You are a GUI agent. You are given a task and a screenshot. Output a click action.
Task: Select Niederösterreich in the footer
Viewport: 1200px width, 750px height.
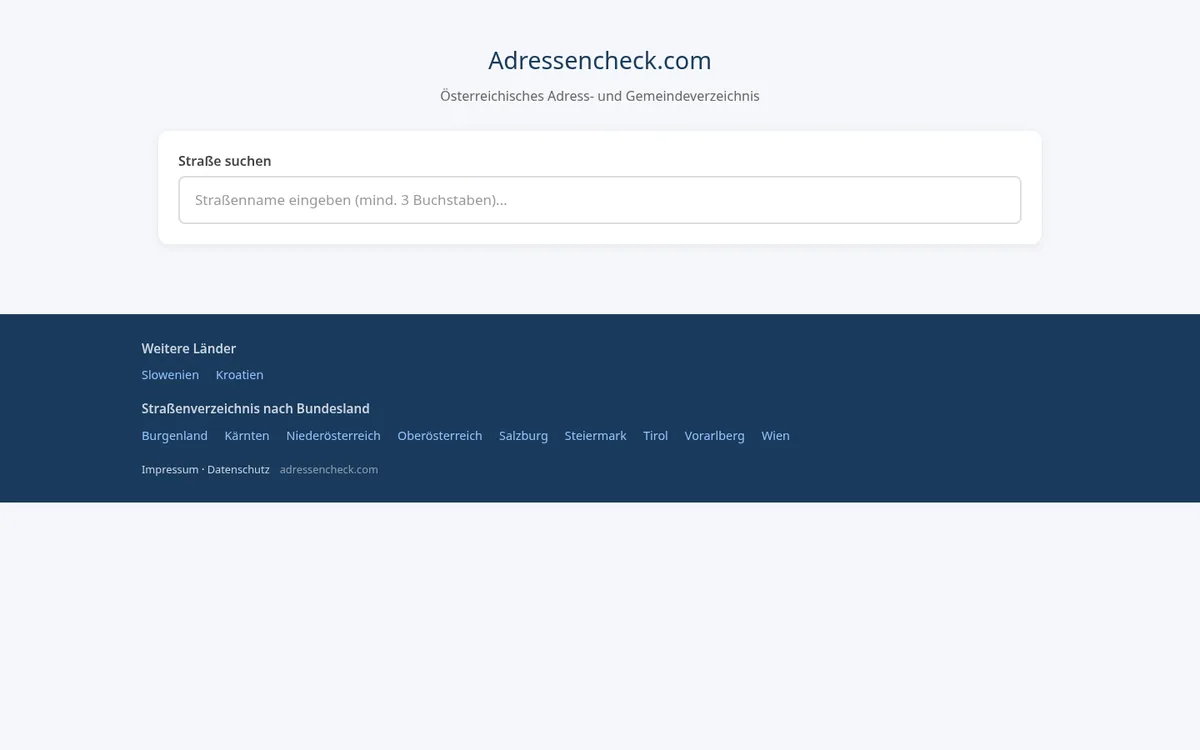point(333,436)
